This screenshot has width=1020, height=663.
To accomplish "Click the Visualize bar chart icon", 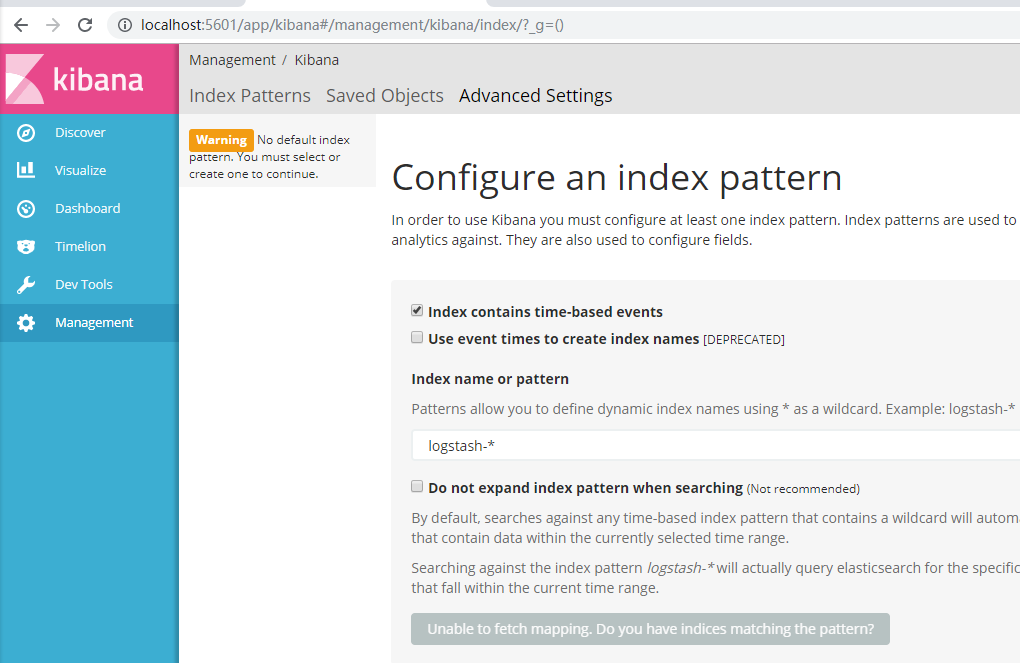I will tap(26, 171).
